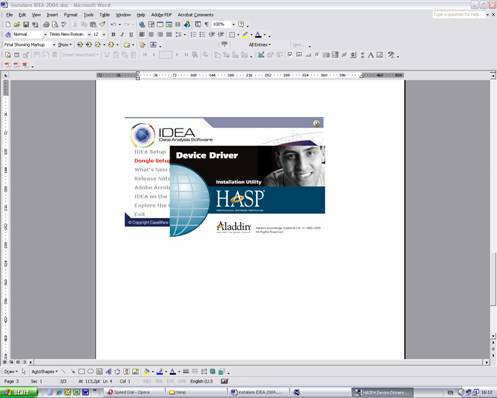Click the numbered list icon
The height and width of the screenshot is (398, 497).
tap(193, 34)
